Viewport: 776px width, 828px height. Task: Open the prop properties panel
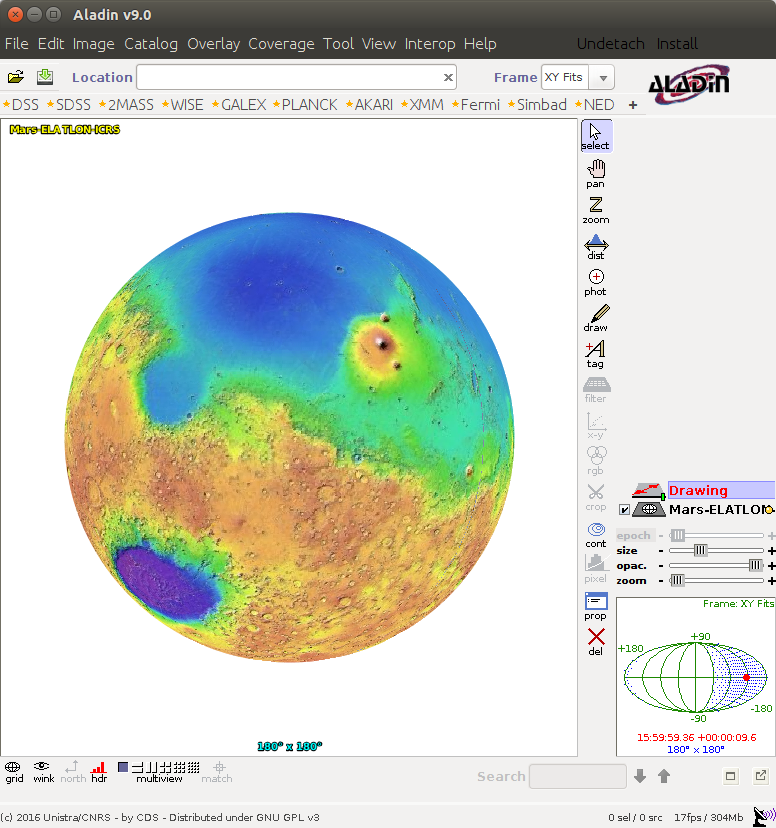596,607
